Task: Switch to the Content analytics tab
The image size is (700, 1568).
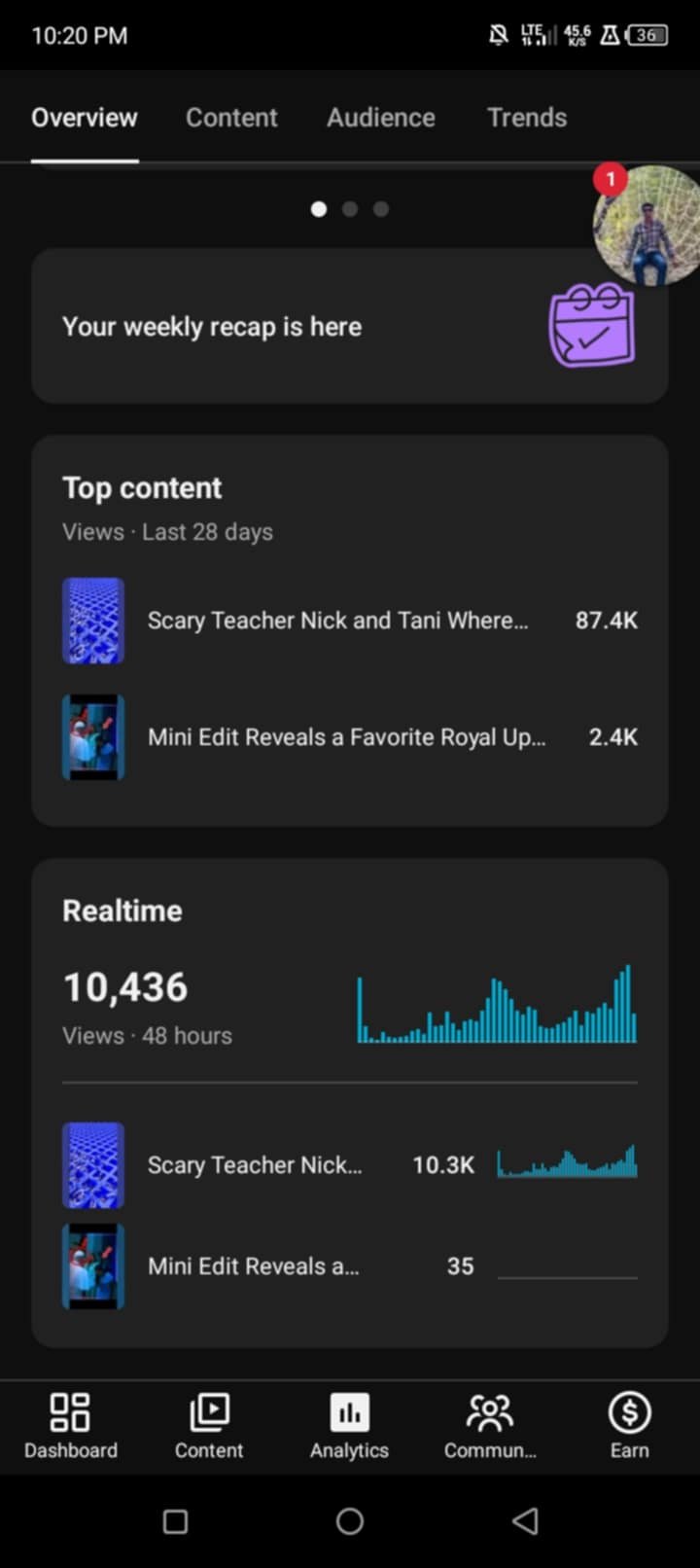Action: click(x=231, y=118)
